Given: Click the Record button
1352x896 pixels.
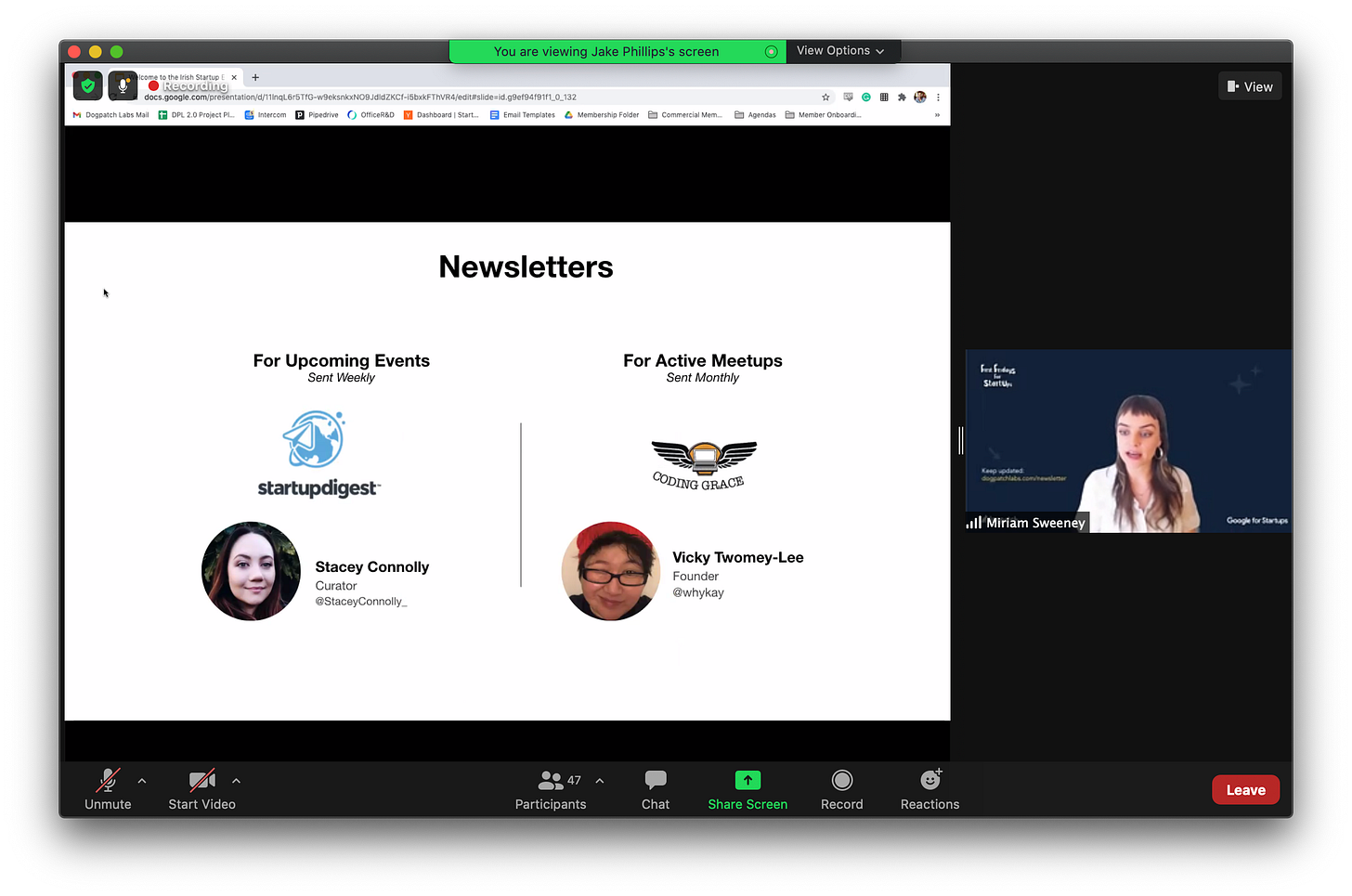Looking at the screenshot, I should (x=842, y=789).
